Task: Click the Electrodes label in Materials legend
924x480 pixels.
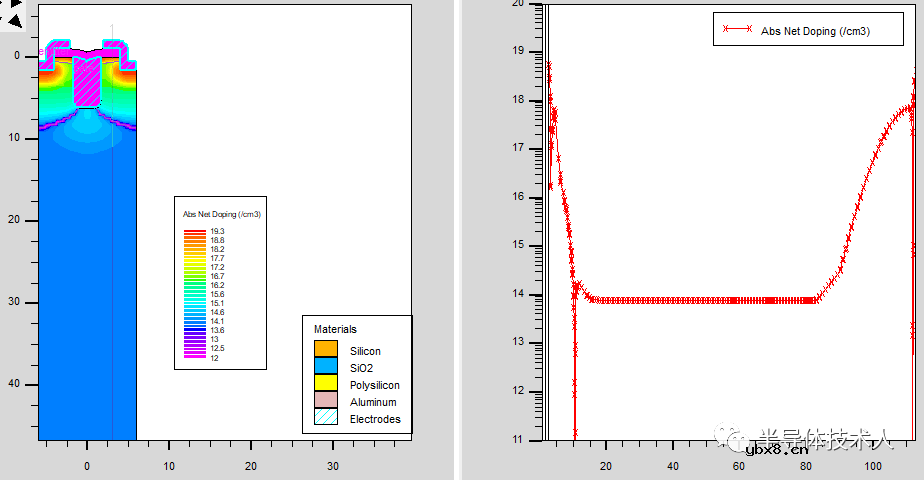Action: tap(375, 419)
